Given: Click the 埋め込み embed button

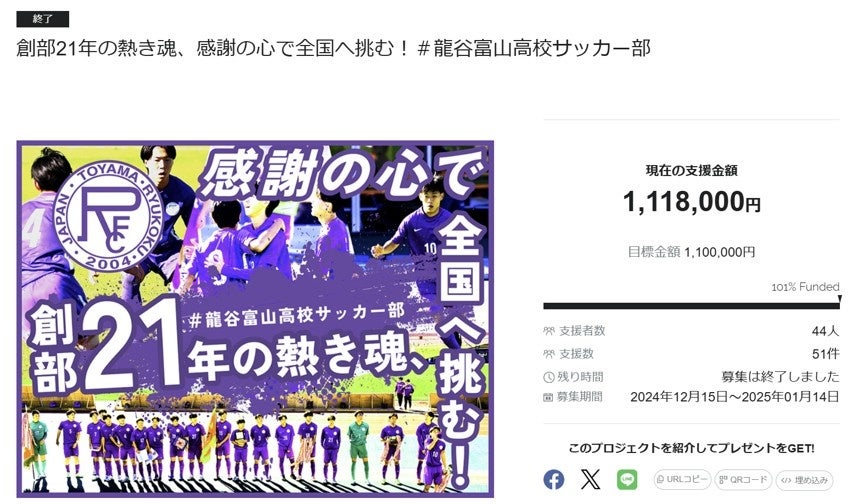Looking at the screenshot, I should click(804, 480).
